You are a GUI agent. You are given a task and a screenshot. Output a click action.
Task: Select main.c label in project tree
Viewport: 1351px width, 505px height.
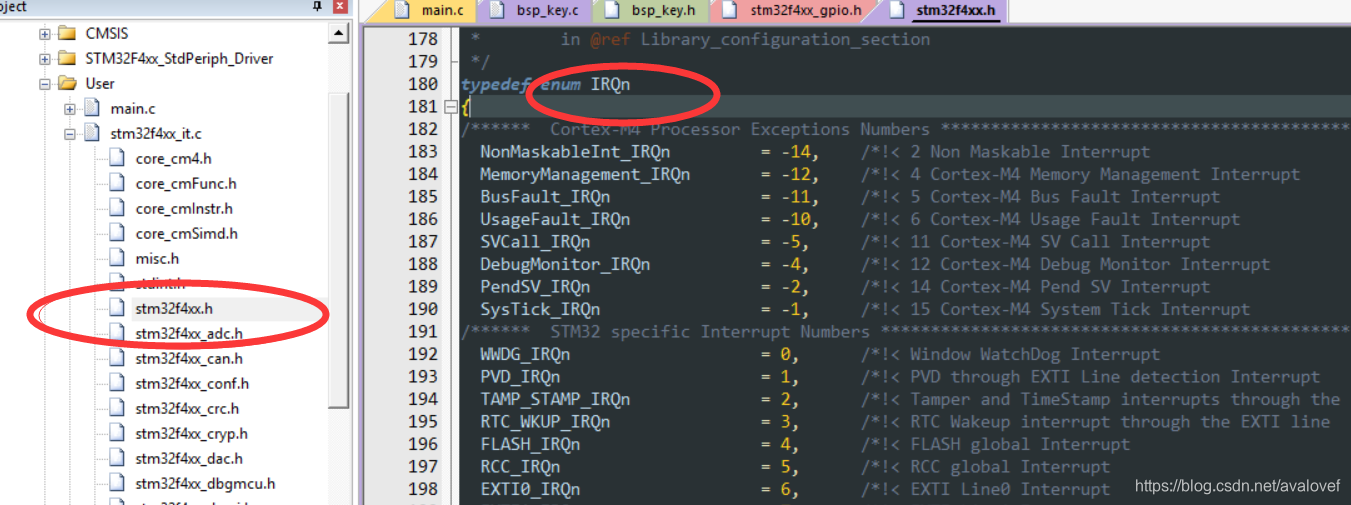click(133, 109)
